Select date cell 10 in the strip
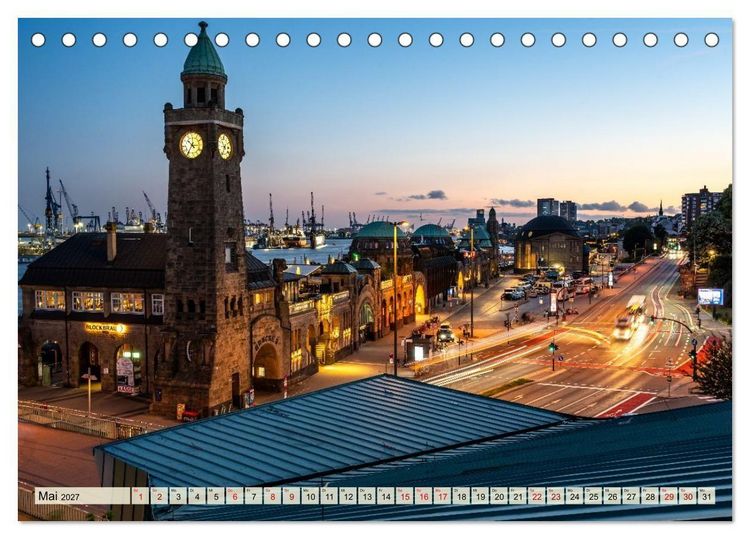This screenshot has height=539, width=750. (x=310, y=496)
